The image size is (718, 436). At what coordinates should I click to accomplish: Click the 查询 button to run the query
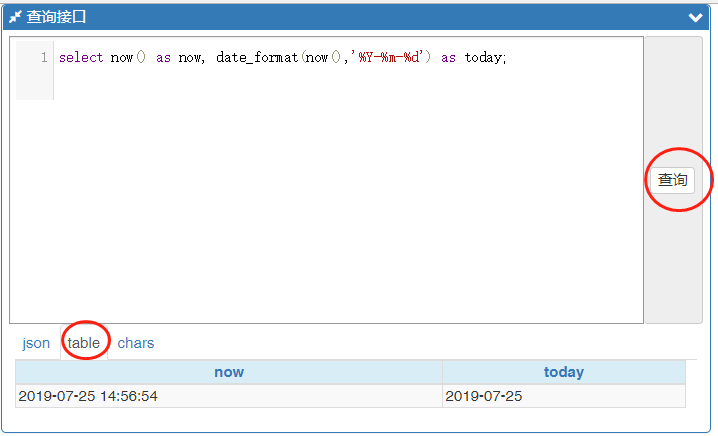tap(672, 180)
